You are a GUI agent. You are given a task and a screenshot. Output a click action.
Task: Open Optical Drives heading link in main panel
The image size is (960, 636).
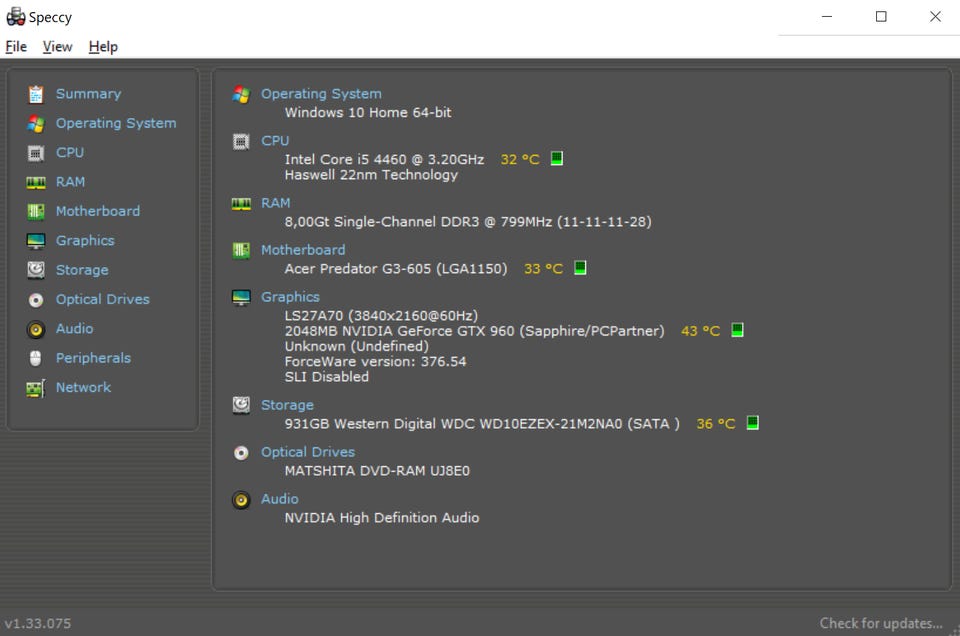click(308, 452)
